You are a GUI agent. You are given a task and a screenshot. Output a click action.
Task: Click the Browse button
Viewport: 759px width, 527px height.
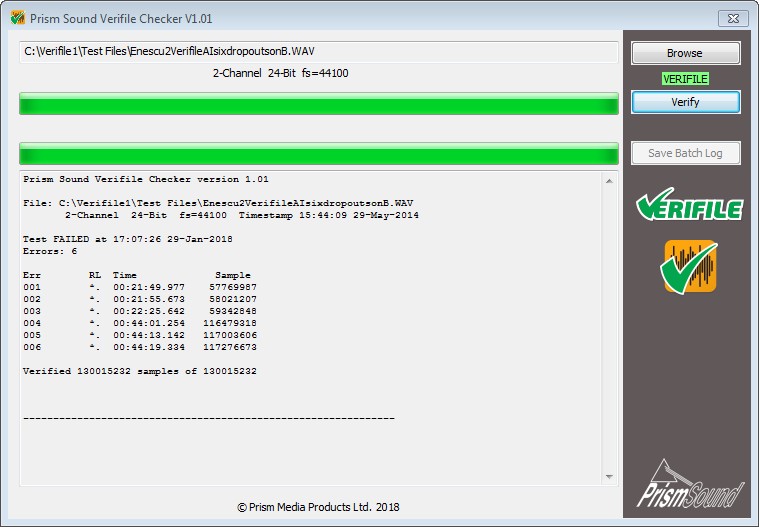(685, 53)
